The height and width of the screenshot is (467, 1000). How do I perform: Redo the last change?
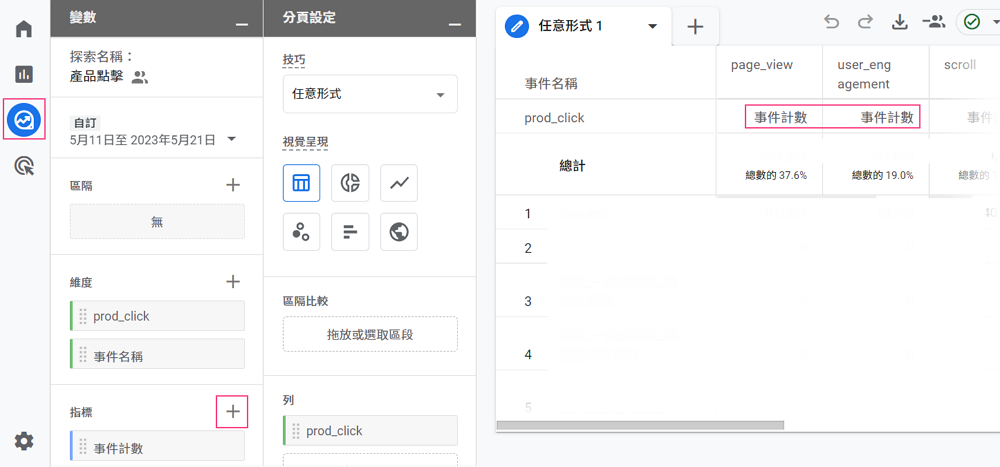coord(865,23)
